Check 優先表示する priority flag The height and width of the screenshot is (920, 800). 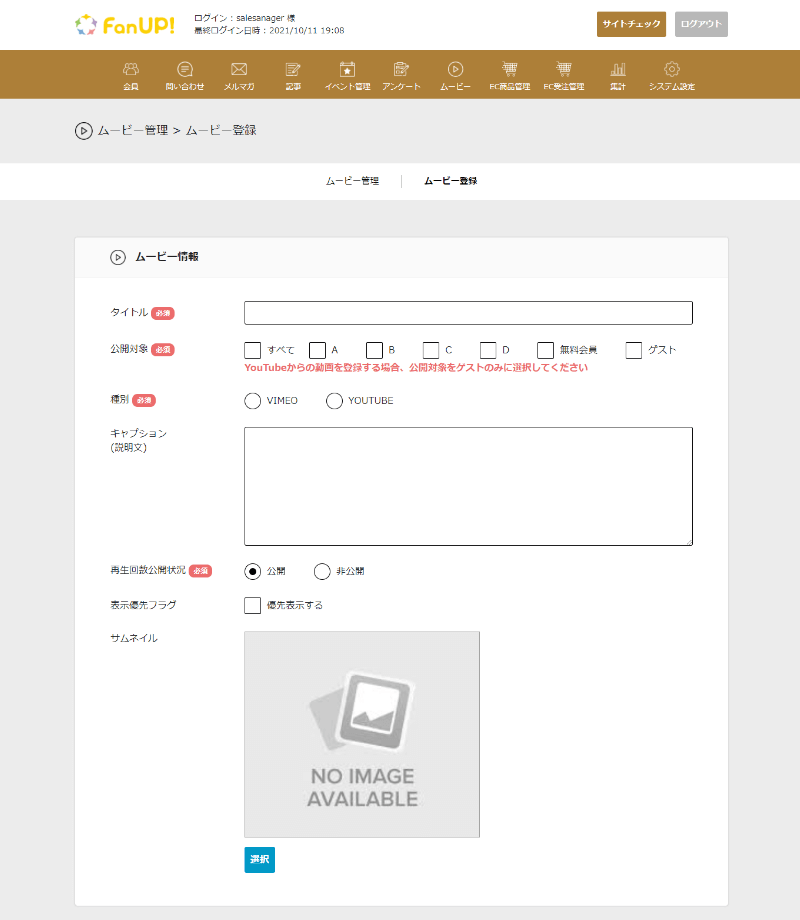(x=253, y=605)
